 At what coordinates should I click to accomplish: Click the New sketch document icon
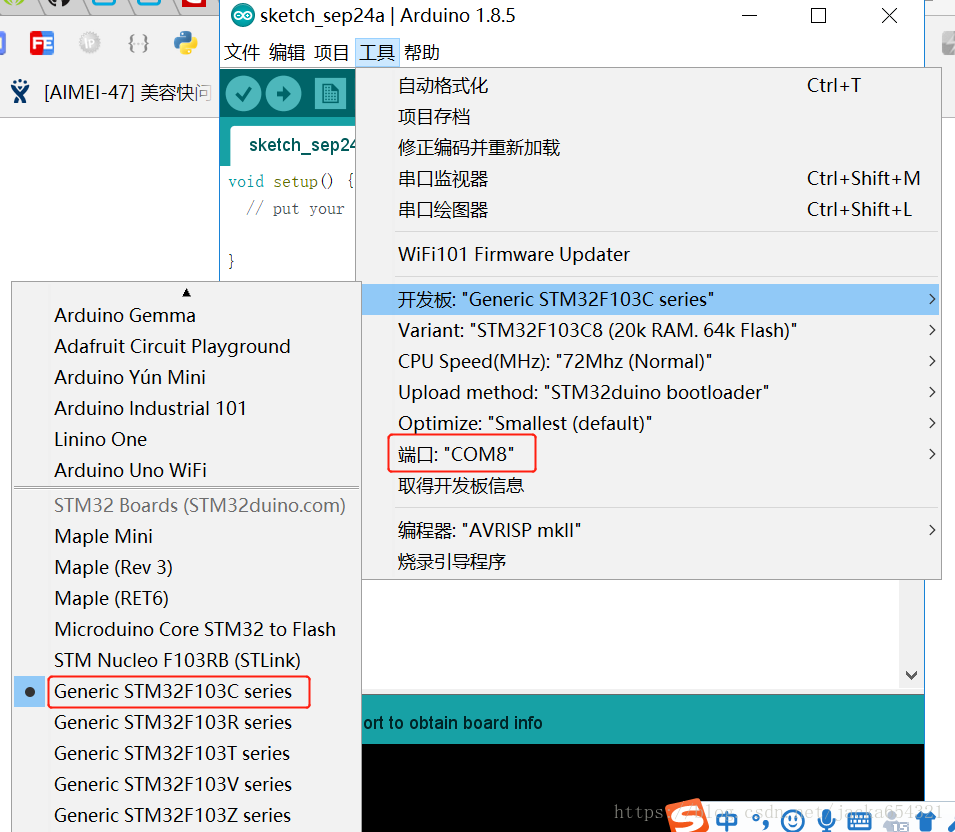click(x=330, y=94)
